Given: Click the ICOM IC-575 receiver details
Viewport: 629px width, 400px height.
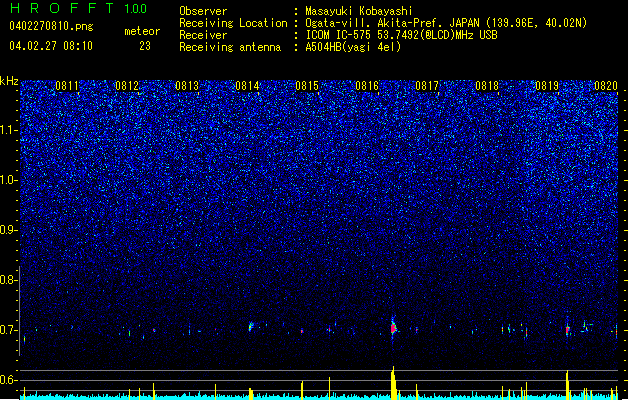Looking at the screenshot, I should click(x=402, y=35).
